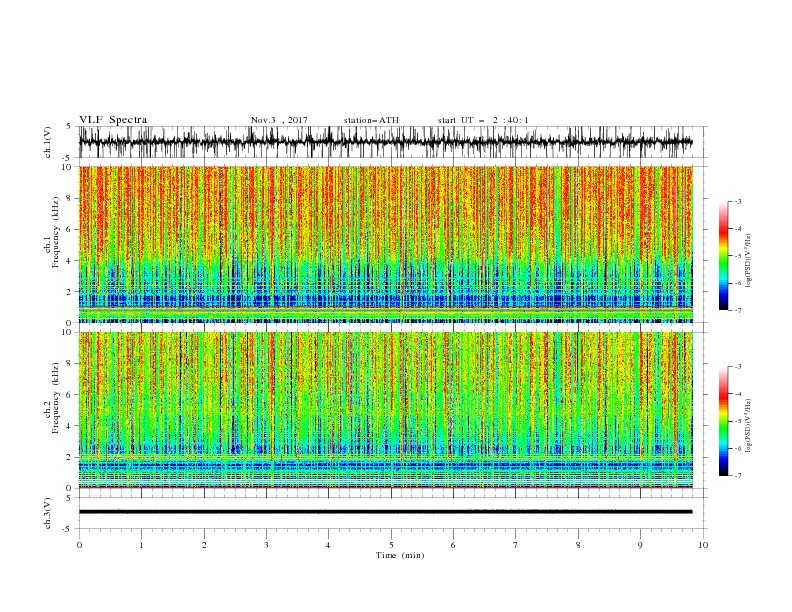Click the 'VLF Spectra' title text
This screenshot has width=792, height=612.
(113, 120)
